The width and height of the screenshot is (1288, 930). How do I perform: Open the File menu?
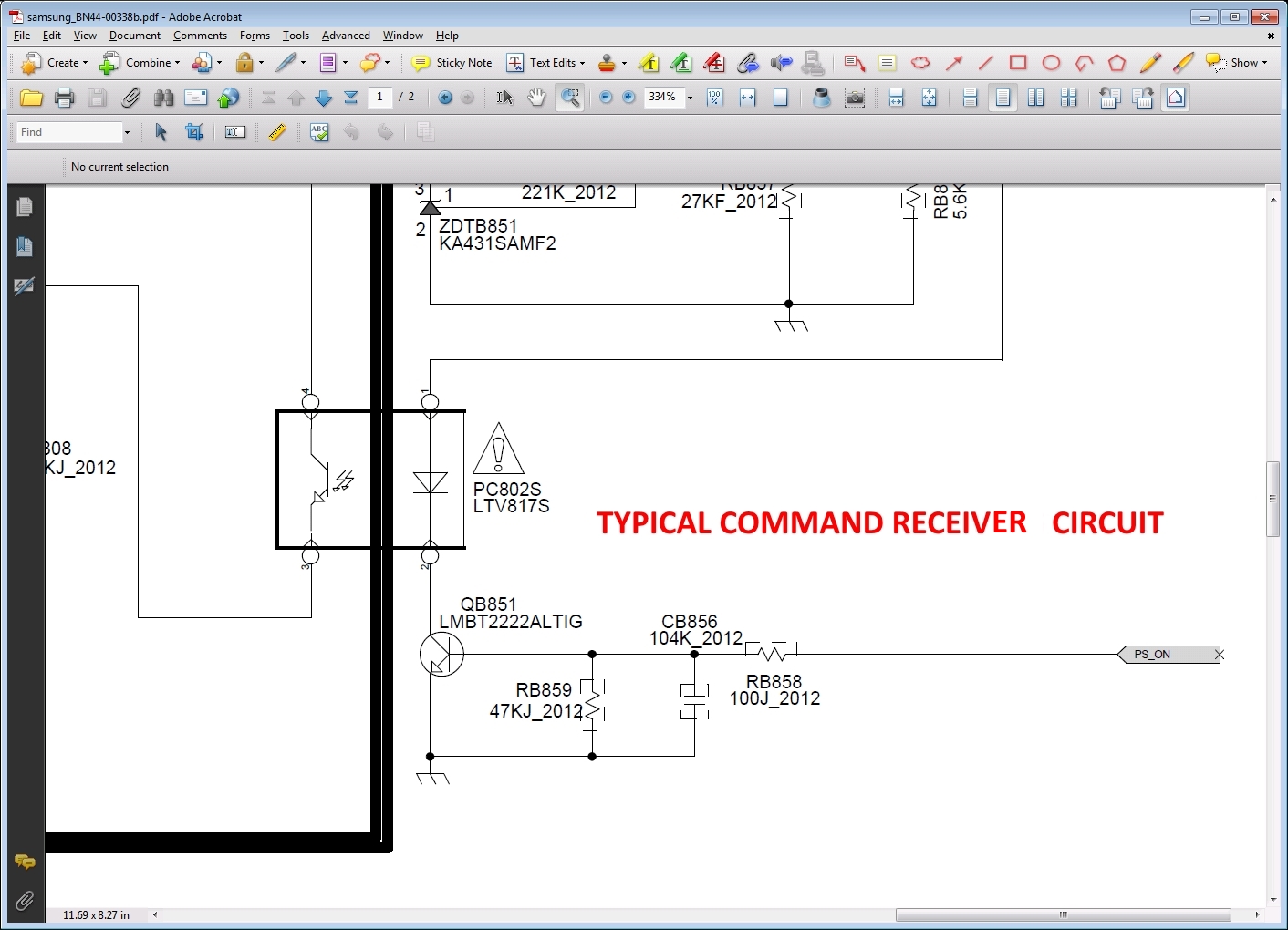click(22, 36)
